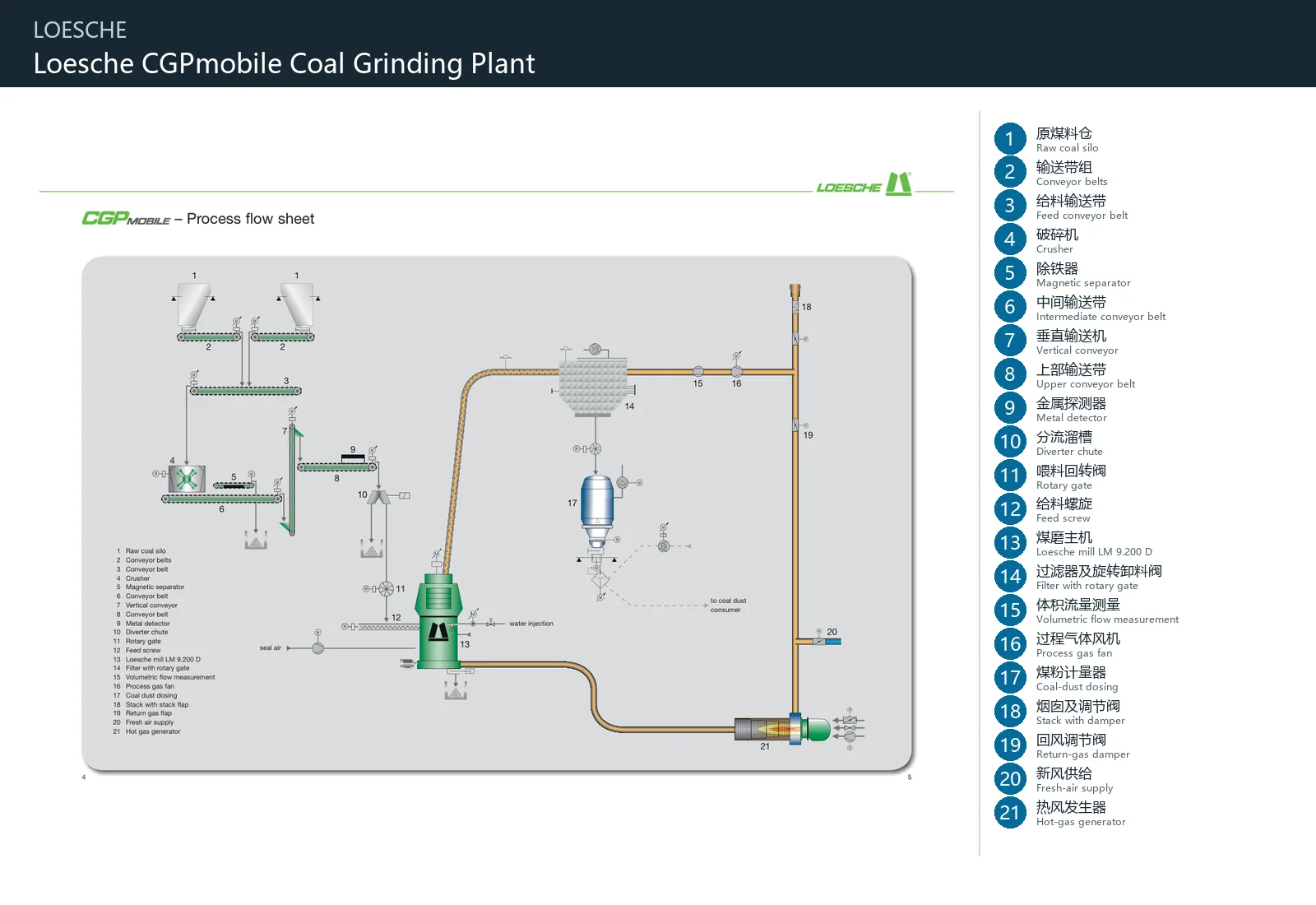This screenshot has width=1316, height=905.
Task: Click circle 7 Vertical conveyor
Action: click(1010, 341)
